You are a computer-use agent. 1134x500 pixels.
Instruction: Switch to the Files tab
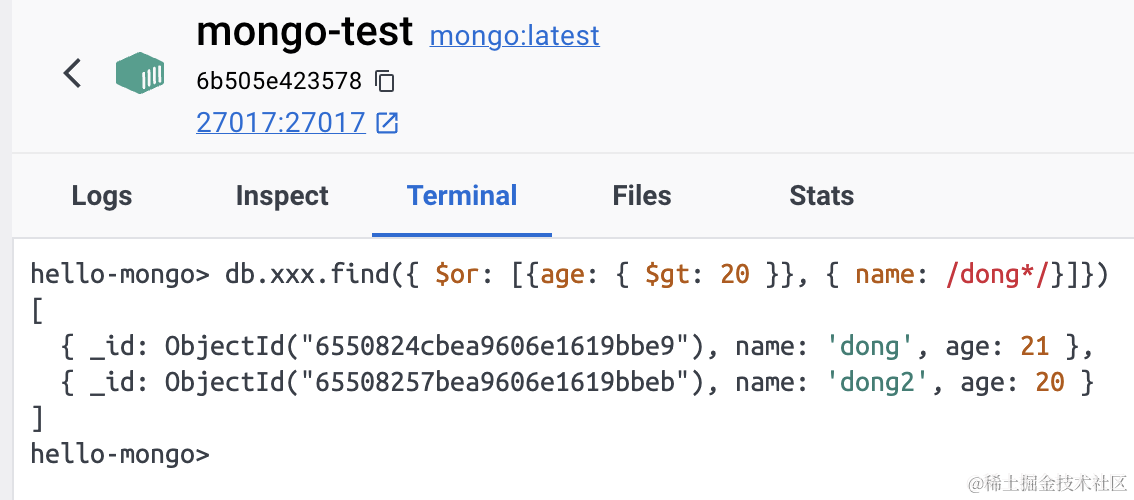coord(642,196)
